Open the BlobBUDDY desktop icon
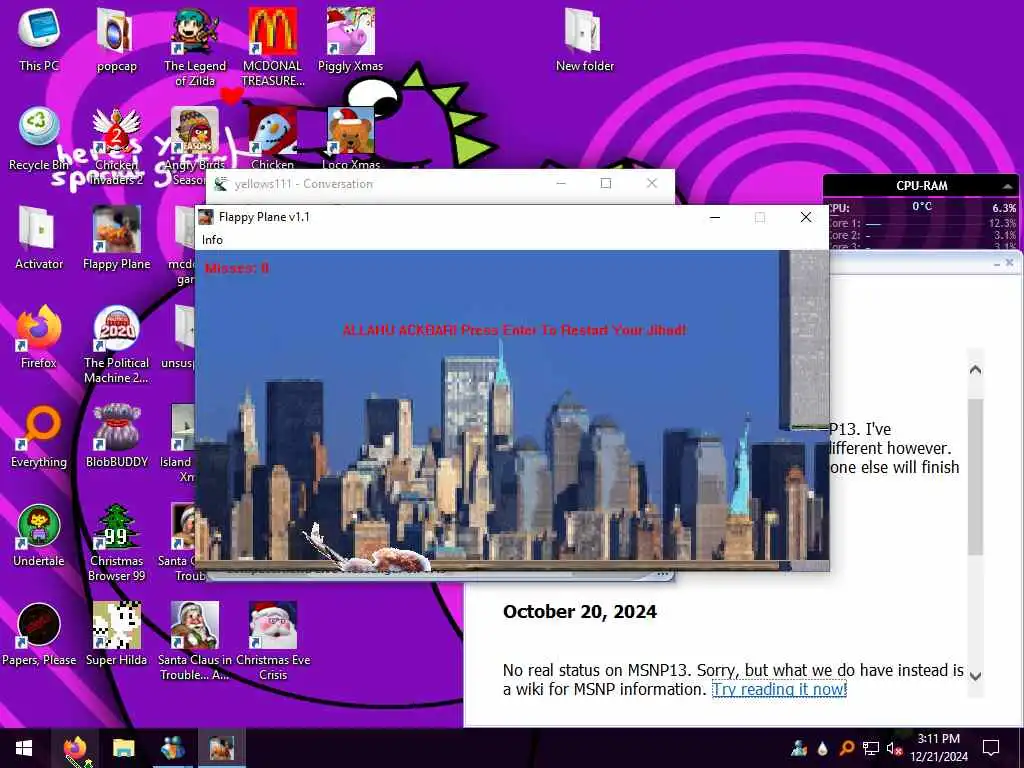This screenshot has width=1024, height=768. [116, 436]
